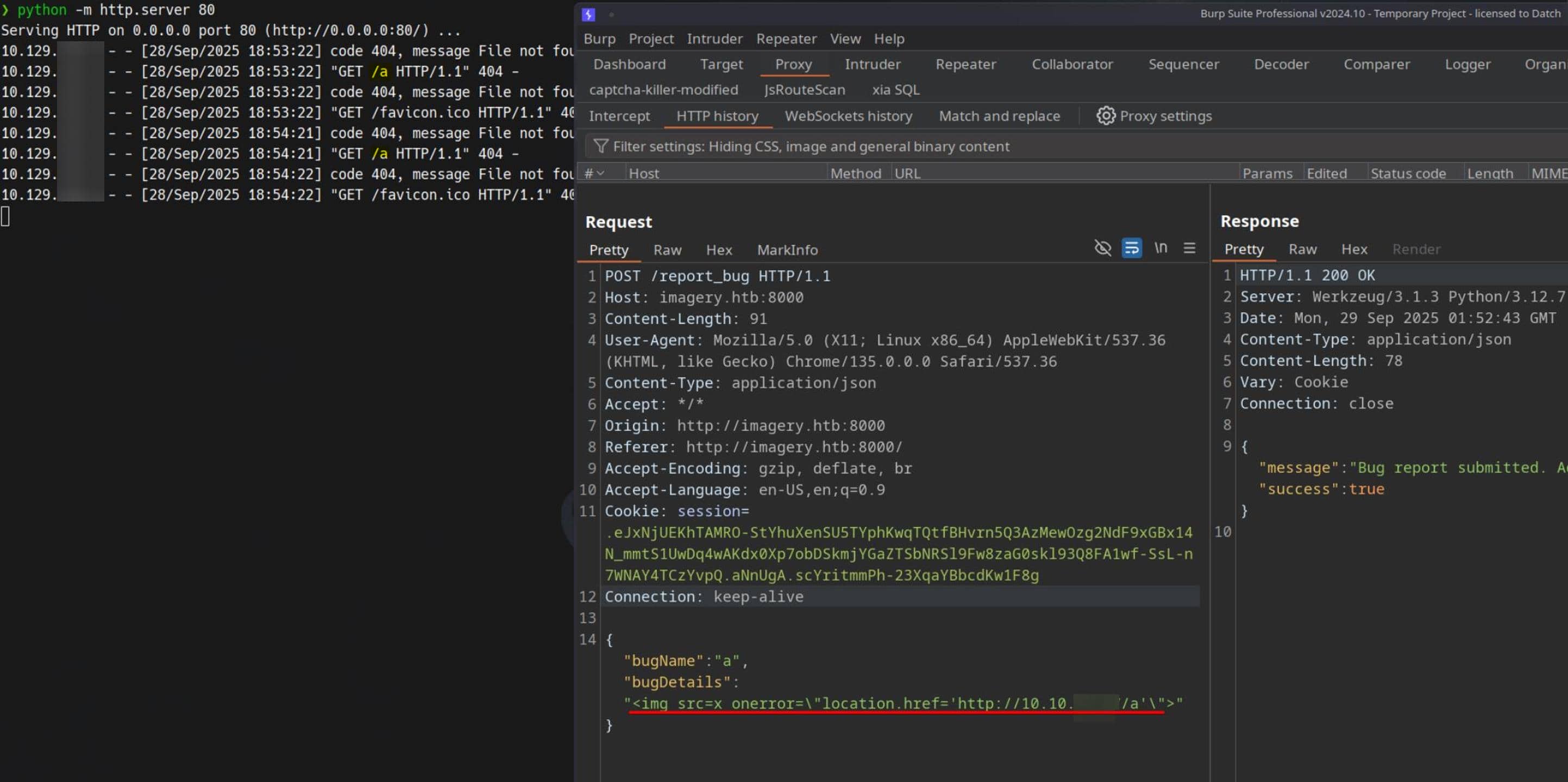
Task: Open the Sequencer tab
Action: click(x=1183, y=65)
